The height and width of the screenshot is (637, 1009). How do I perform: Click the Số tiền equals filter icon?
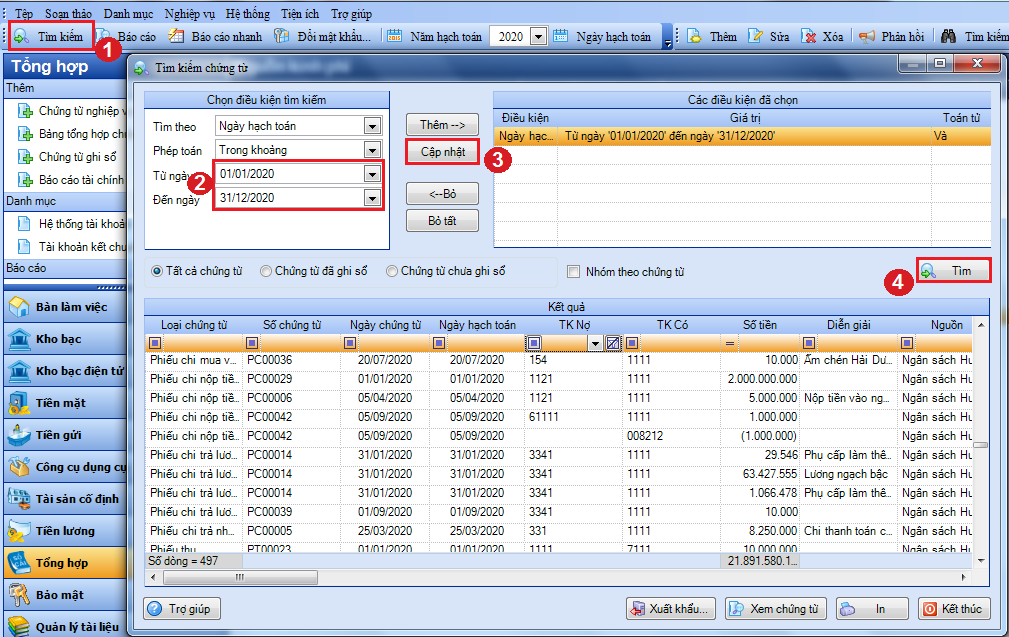coord(730,344)
